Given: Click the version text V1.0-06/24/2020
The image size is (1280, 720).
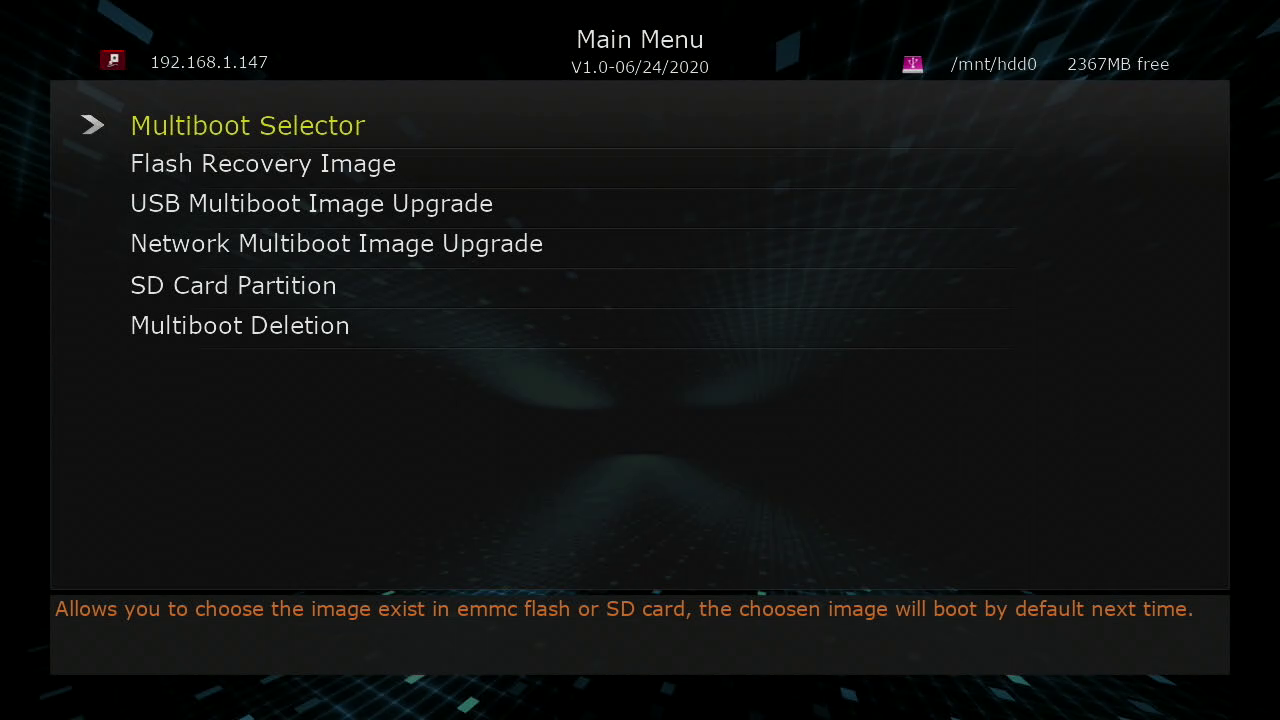Looking at the screenshot, I should (640, 67).
